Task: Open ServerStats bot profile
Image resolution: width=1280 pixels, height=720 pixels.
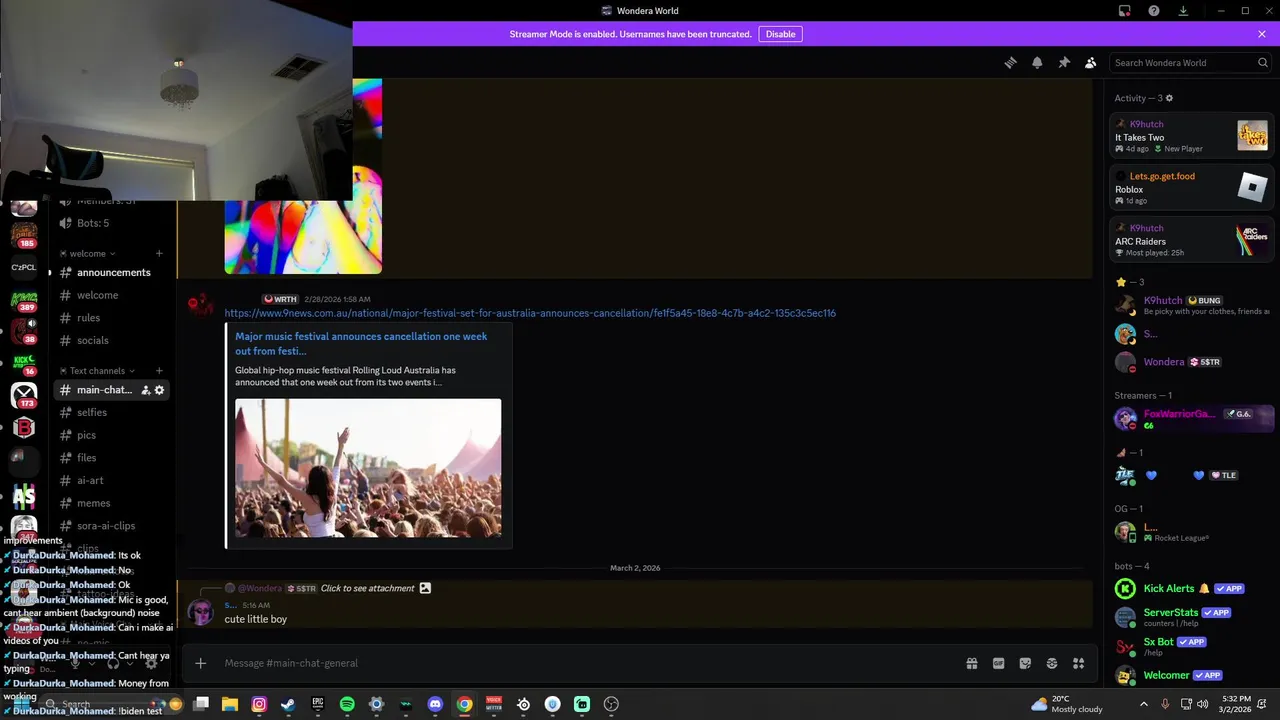Action: tap(1190, 617)
